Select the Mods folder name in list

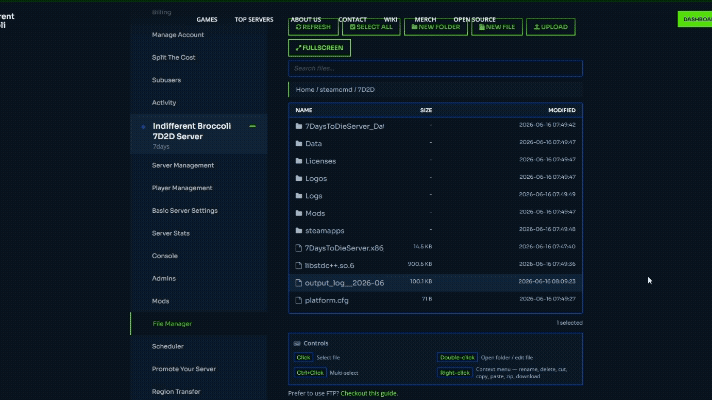[x=315, y=213]
